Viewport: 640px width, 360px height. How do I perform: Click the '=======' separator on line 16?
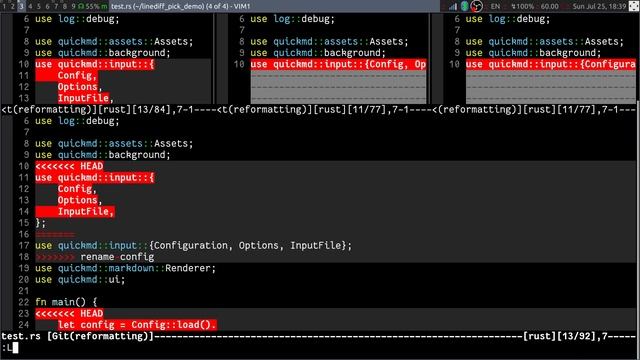tap(55, 234)
